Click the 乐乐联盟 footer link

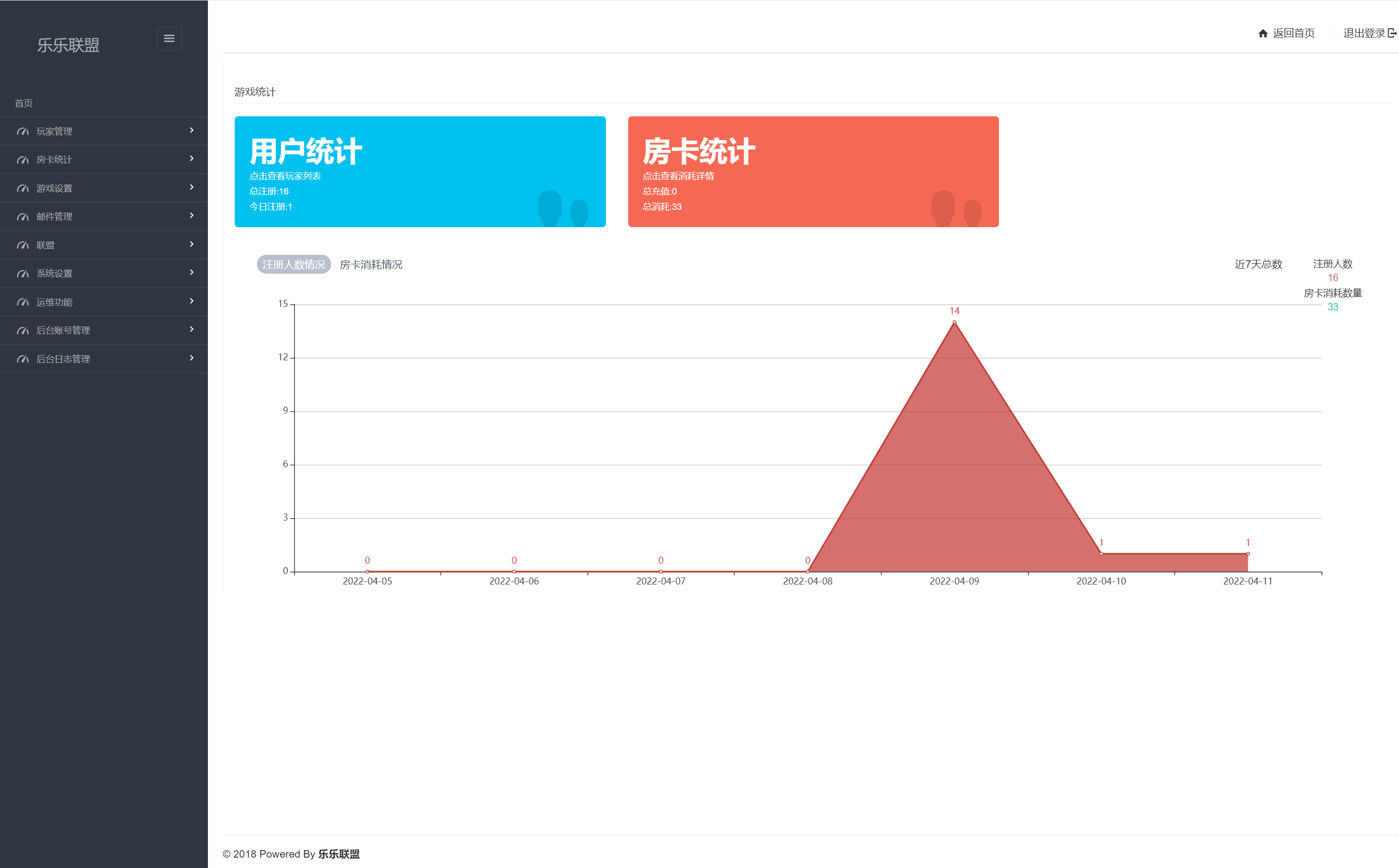coord(340,854)
